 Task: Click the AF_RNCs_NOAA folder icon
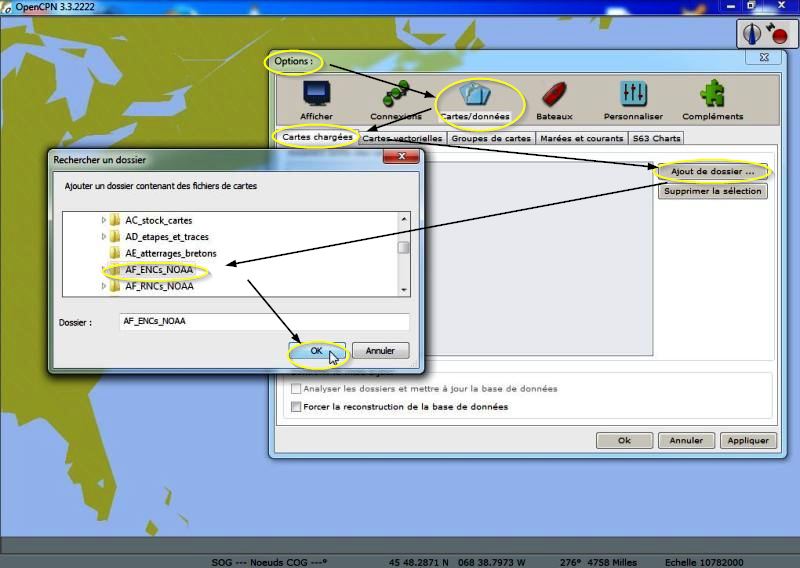click(x=115, y=286)
